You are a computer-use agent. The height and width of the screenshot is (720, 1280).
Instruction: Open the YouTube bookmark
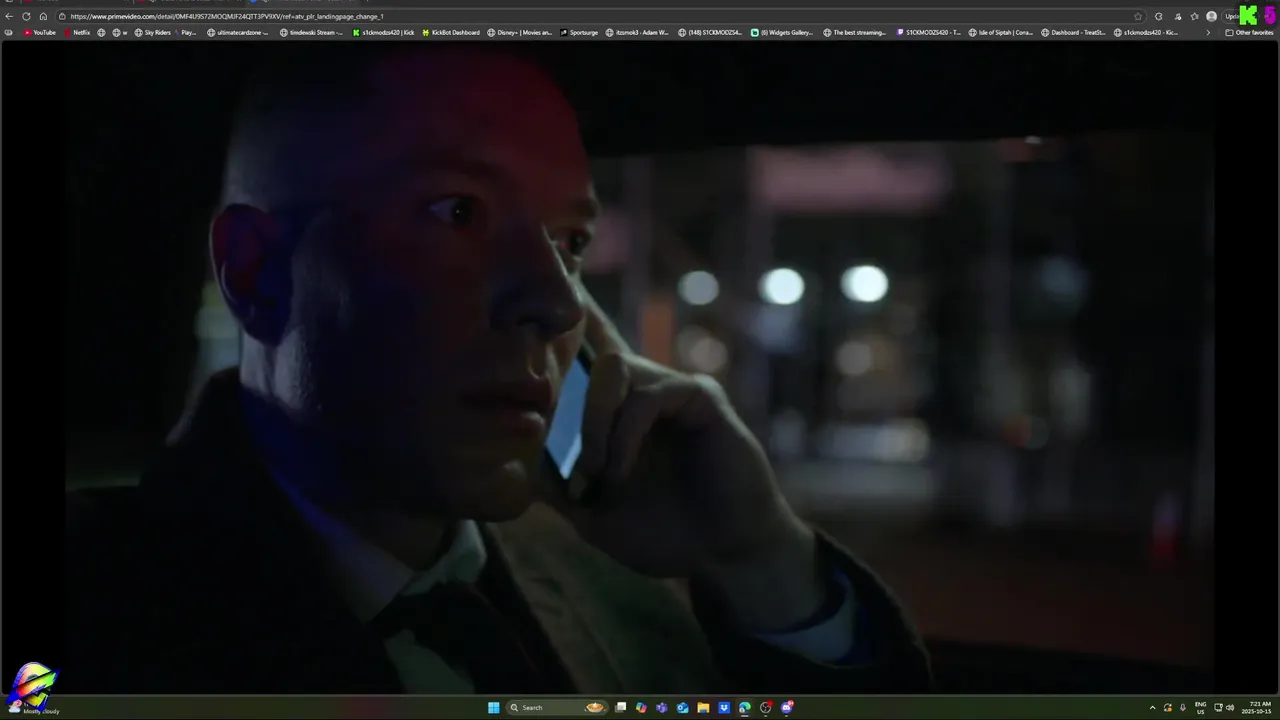tap(40, 32)
